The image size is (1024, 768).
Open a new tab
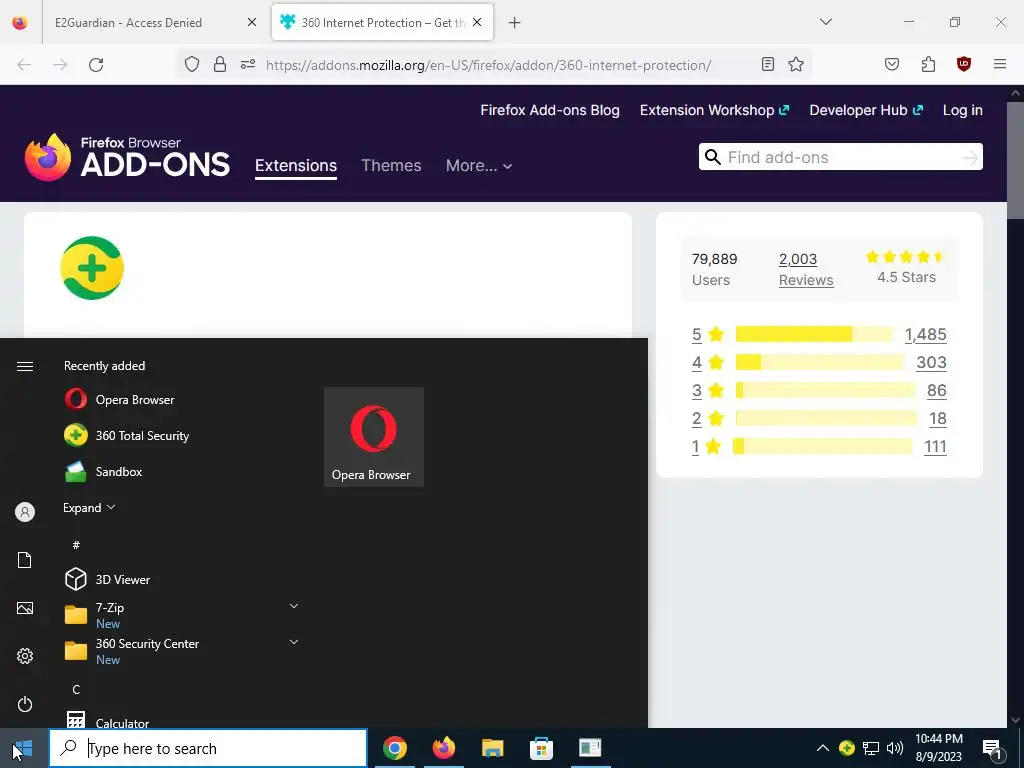pos(515,23)
